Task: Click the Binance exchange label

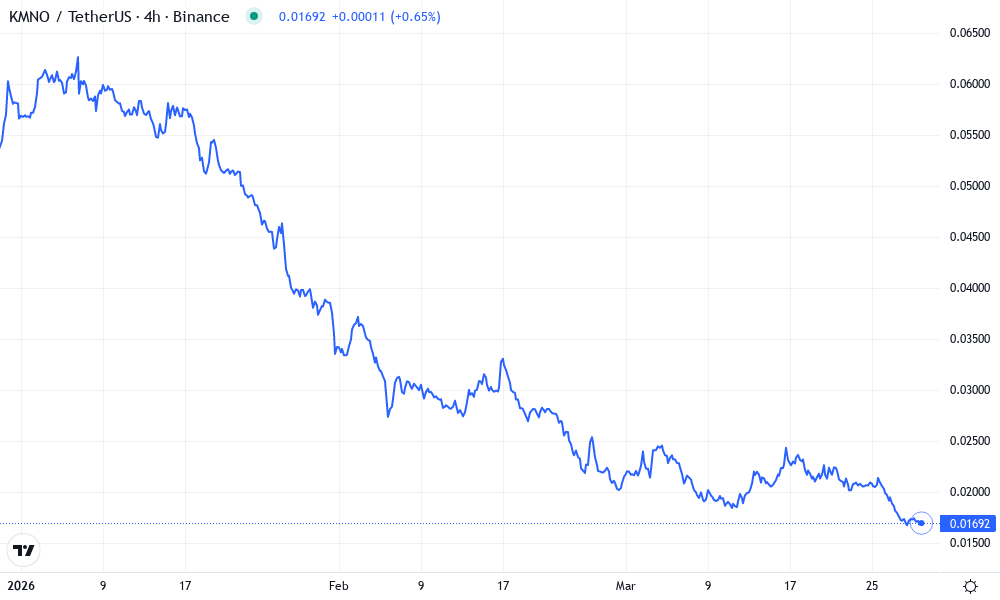Action: click(x=200, y=16)
